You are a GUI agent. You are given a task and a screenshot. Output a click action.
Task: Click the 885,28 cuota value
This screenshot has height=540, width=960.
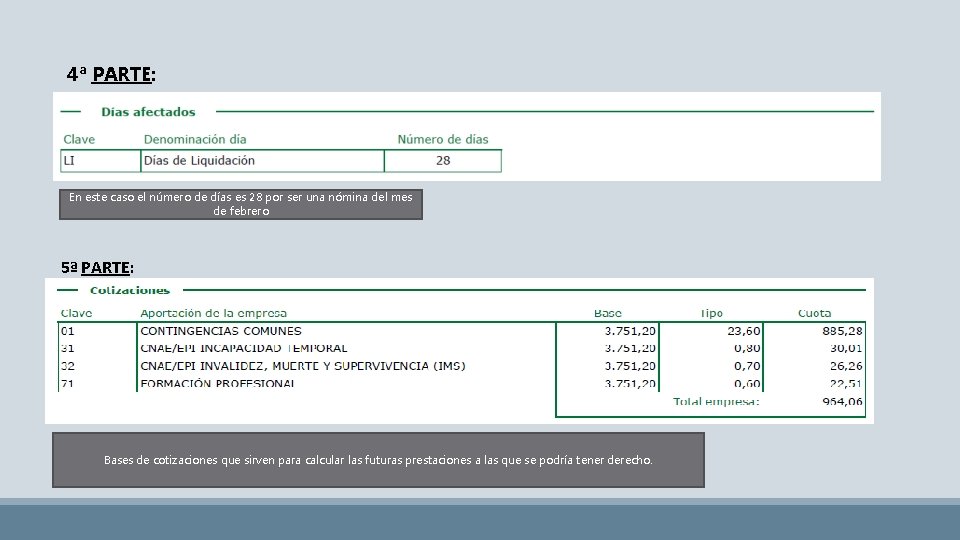[842, 331]
